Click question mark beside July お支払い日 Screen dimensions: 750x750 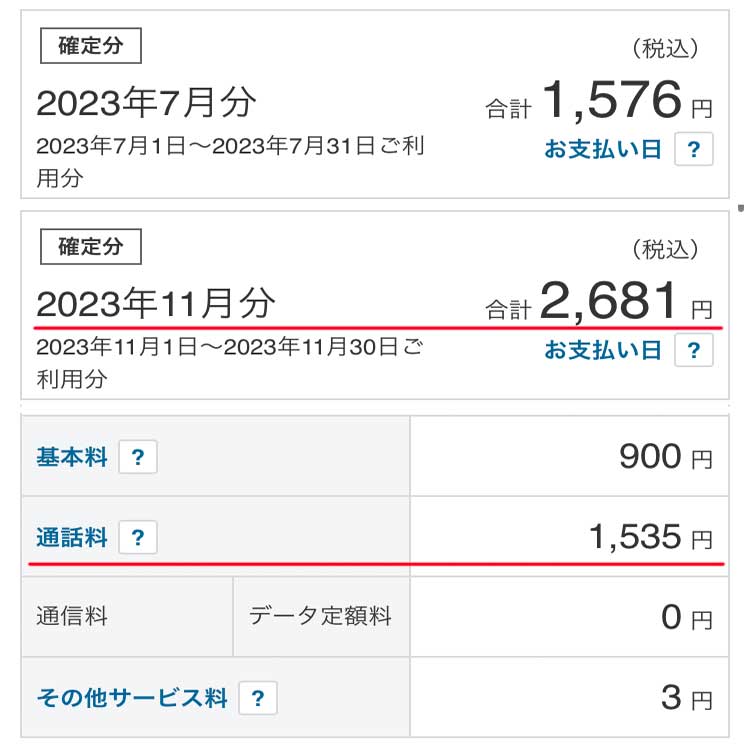click(x=694, y=149)
